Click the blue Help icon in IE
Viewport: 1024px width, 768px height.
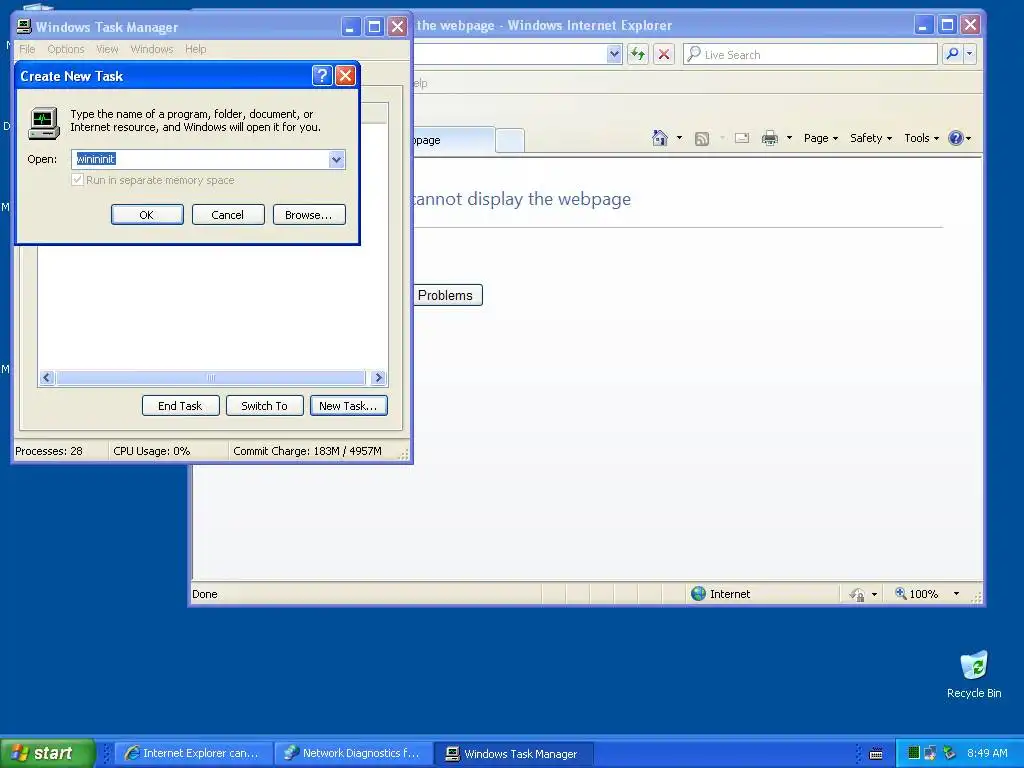956,138
